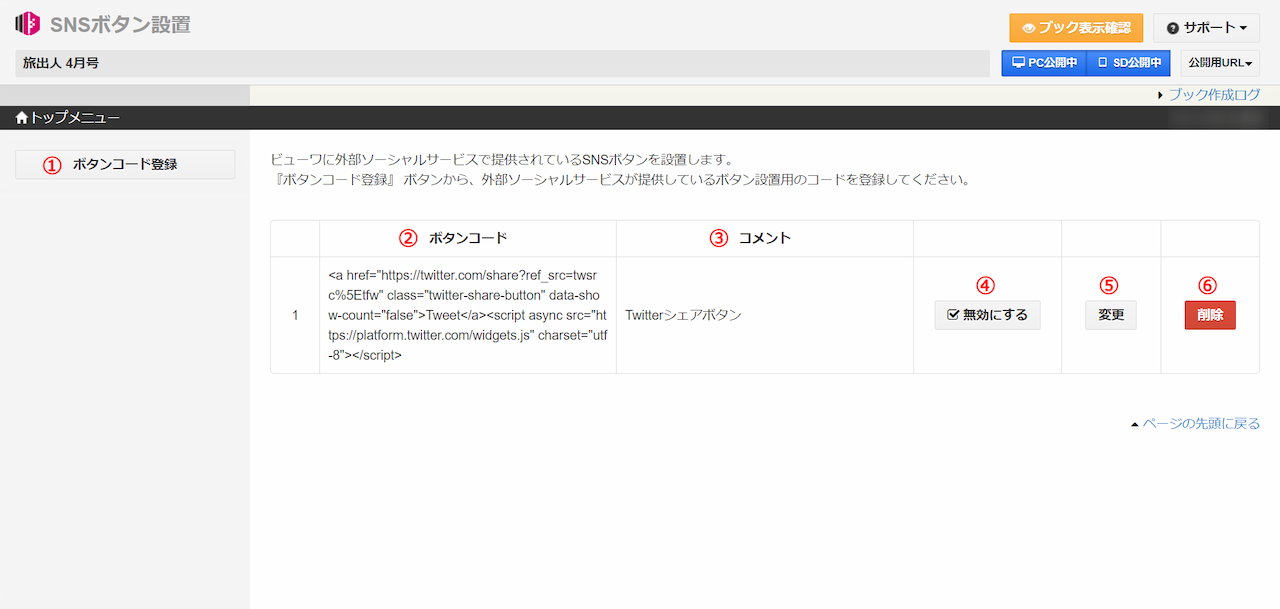The height and width of the screenshot is (609, 1280).
Task: Click the ボタンコード登録 button
Action: point(125,163)
